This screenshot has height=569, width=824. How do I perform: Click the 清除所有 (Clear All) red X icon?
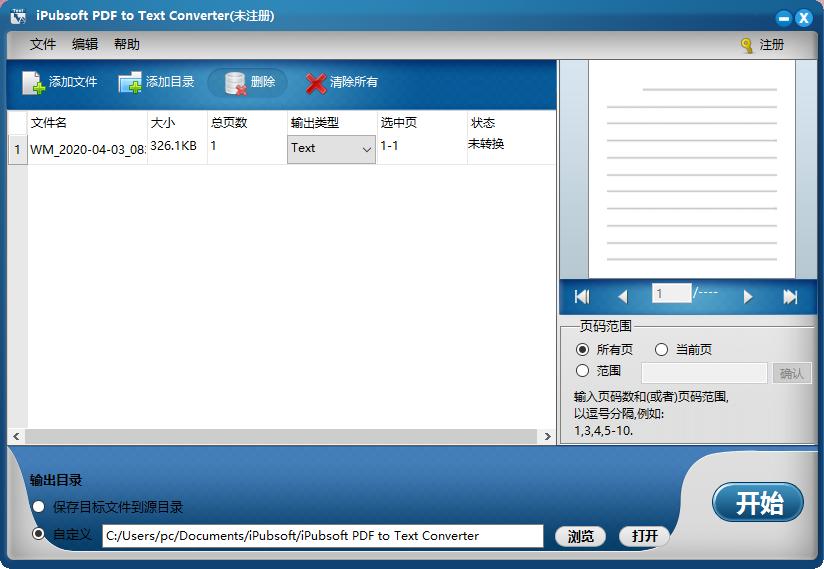pos(316,83)
